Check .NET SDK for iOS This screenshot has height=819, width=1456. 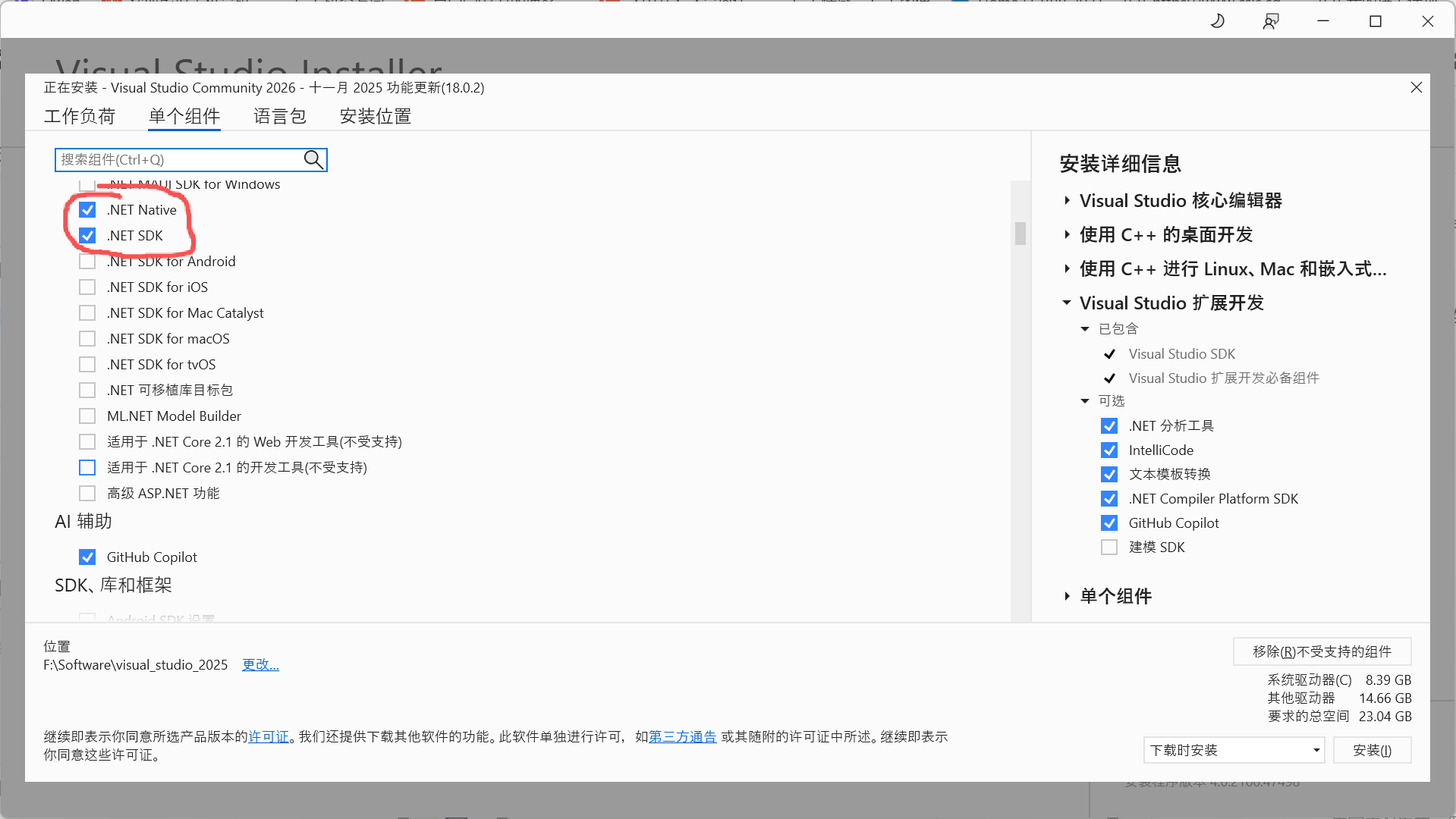tap(87, 287)
